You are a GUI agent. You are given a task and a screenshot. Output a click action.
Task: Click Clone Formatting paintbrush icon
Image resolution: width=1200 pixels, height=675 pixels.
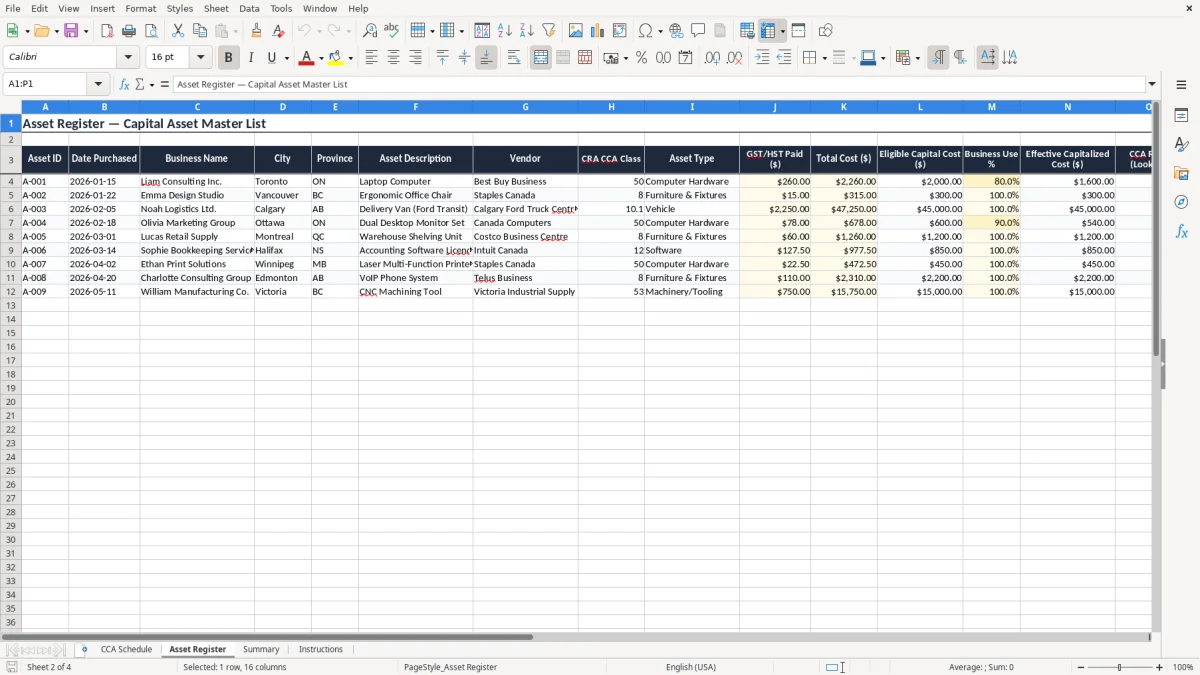pos(256,31)
